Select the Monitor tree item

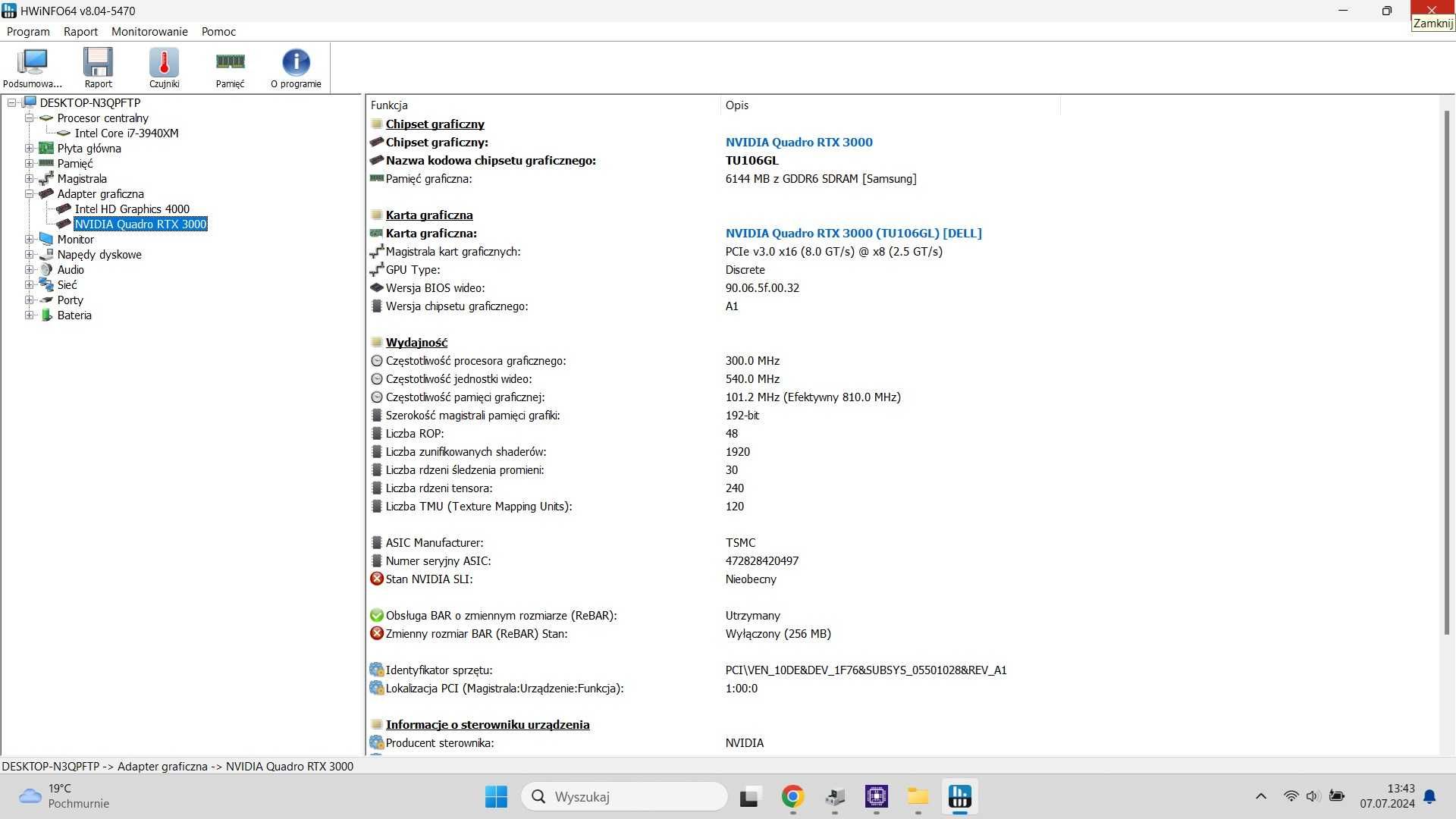point(76,239)
